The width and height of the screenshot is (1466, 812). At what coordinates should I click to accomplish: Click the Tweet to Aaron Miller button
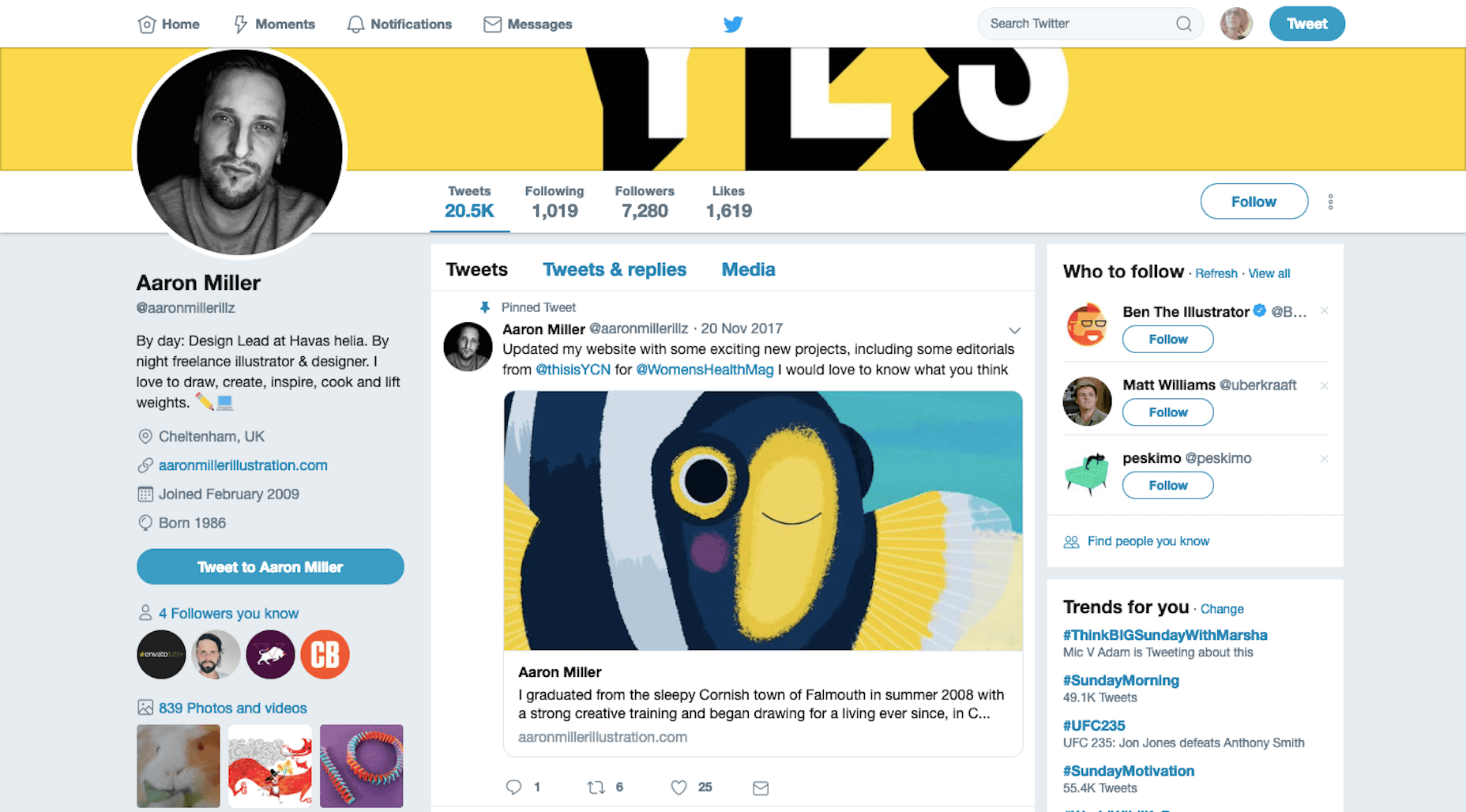pyautogui.click(x=270, y=567)
